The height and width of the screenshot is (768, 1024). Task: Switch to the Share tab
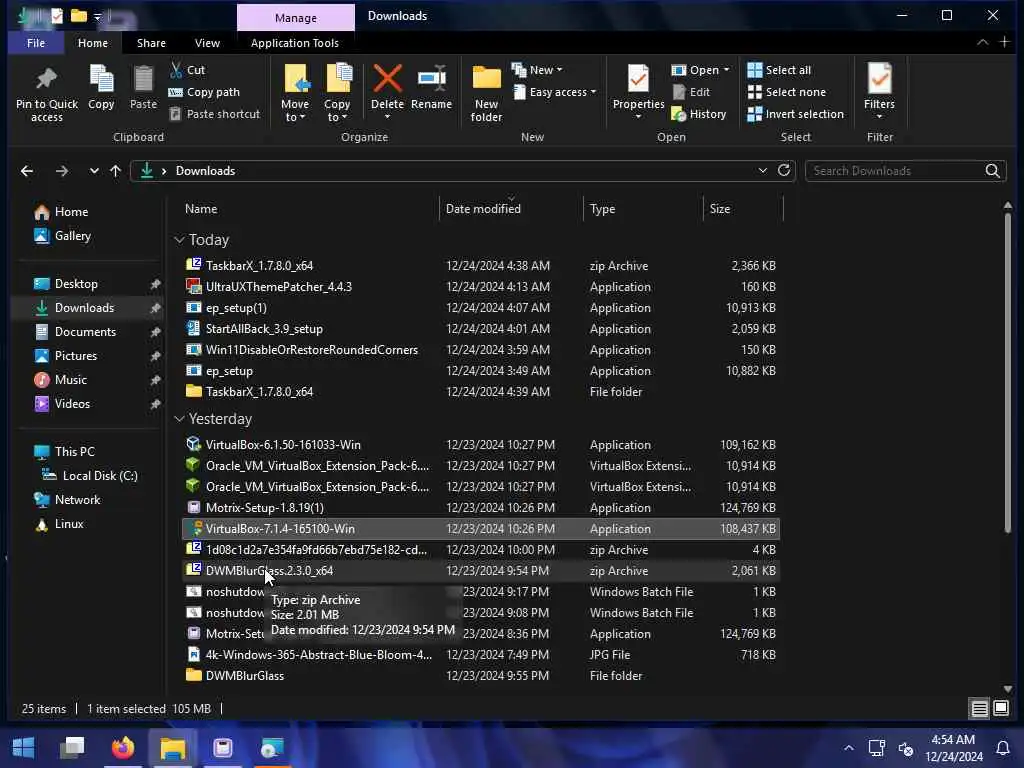pos(151,43)
